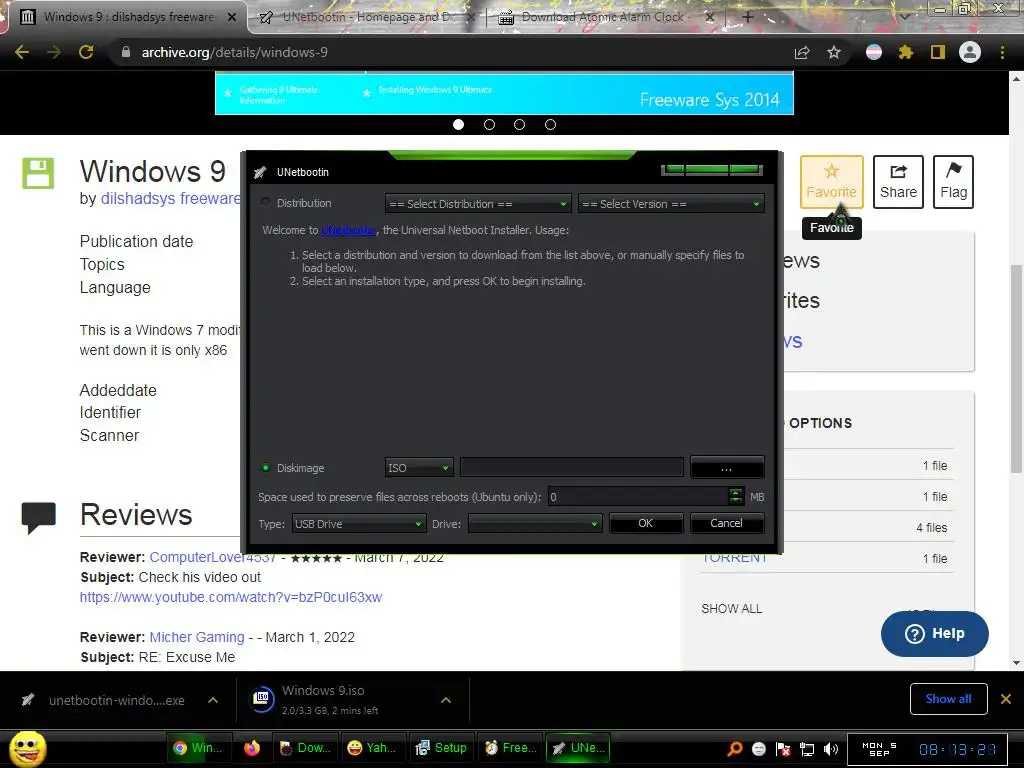
Task: Click the green floppy disk software icon
Action: click(38, 173)
